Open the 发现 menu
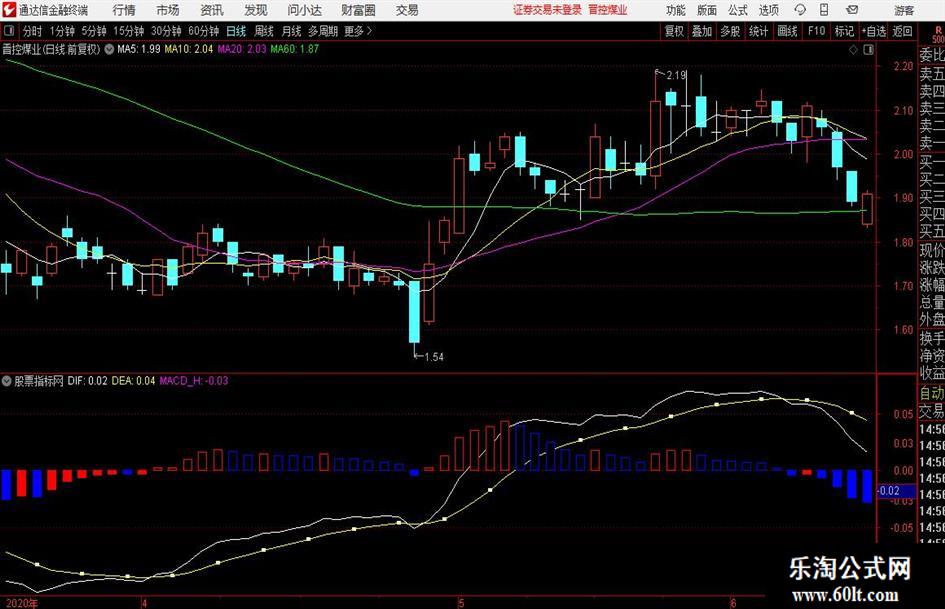Image resolution: width=945 pixels, height=609 pixels. (256, 10)
